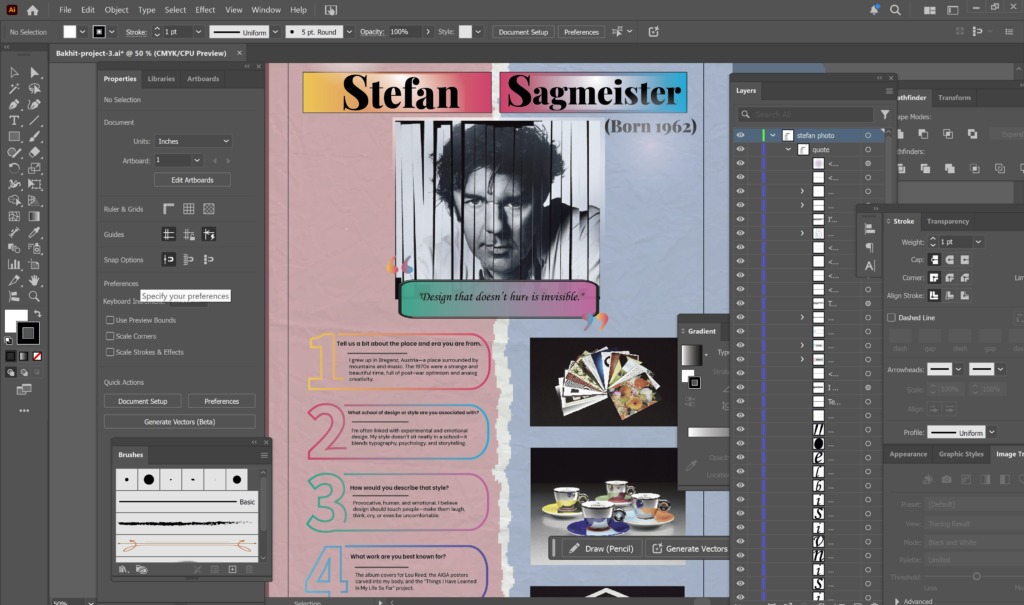This screenshot has width=1024, height=605.
Task: Open the Search magnifier in top bar
Action: pos(895,10)
